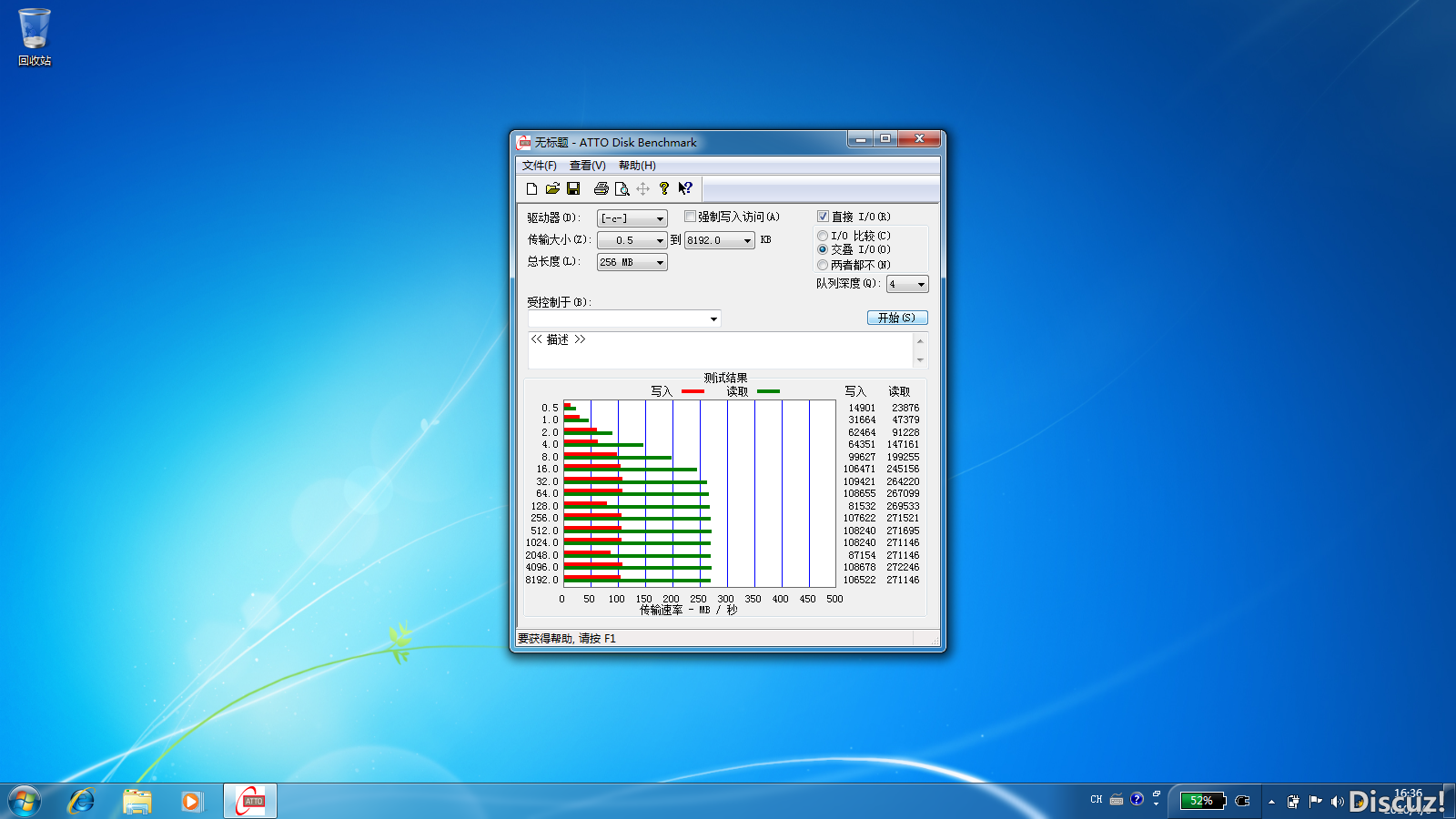
Task: Open the 文件(F) menu
Action: [x=539, y=166]
